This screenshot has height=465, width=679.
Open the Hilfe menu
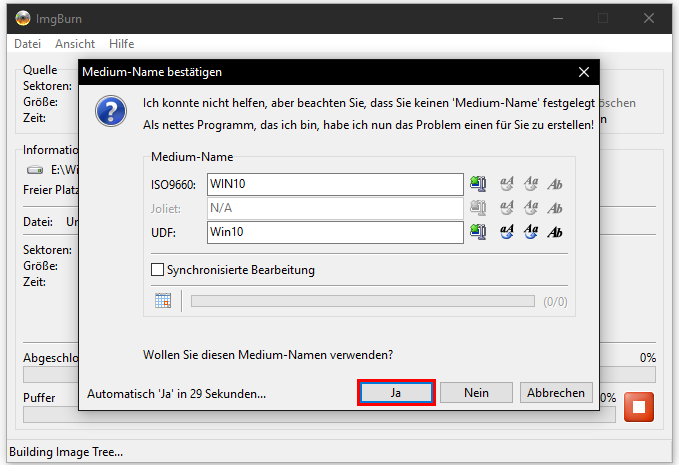pyautogui.click(x=122, y=44)
